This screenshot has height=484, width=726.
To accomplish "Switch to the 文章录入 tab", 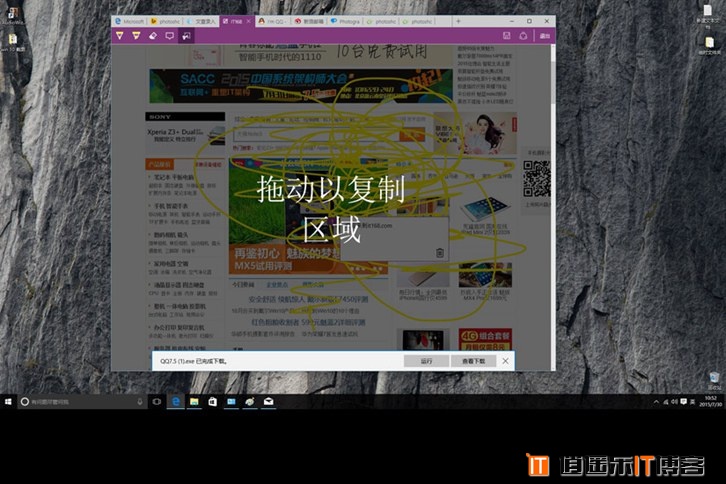I will (x=202, y=21).
